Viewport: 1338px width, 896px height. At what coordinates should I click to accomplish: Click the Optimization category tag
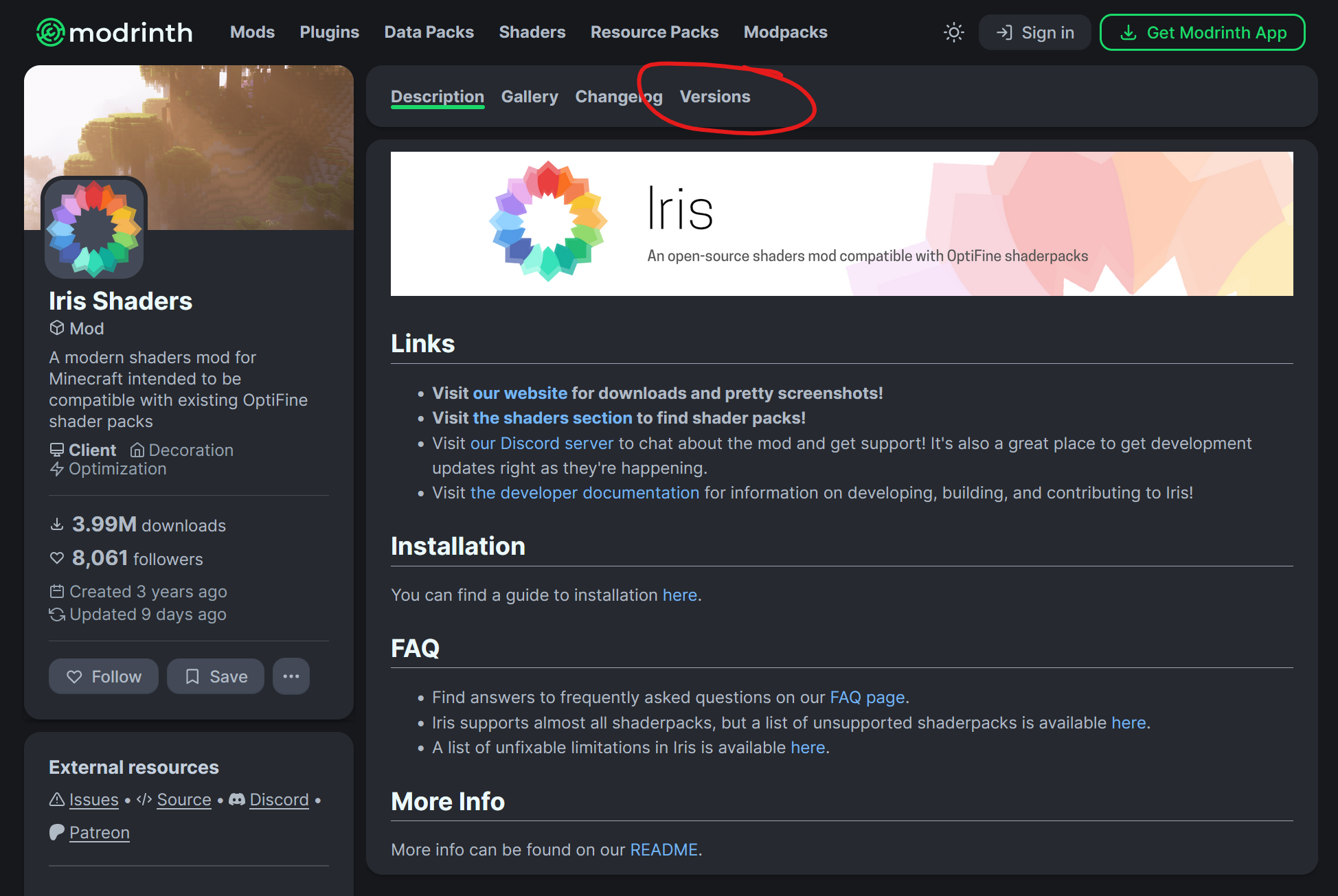pyautogui.click(x=109, y=469)
